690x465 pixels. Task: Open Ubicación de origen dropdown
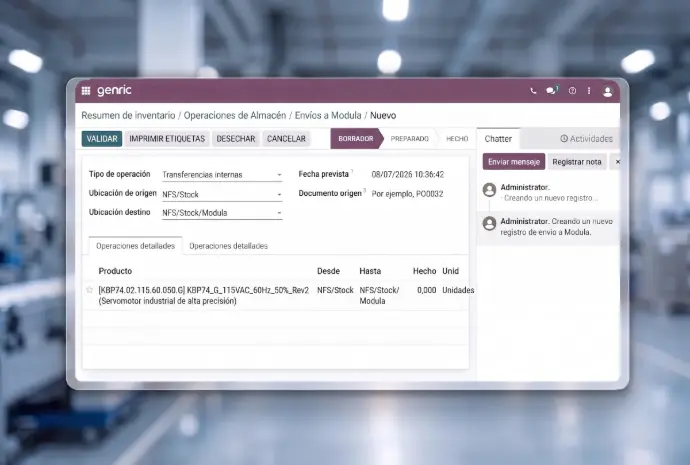pyautogui.click(x=222, y=194)
